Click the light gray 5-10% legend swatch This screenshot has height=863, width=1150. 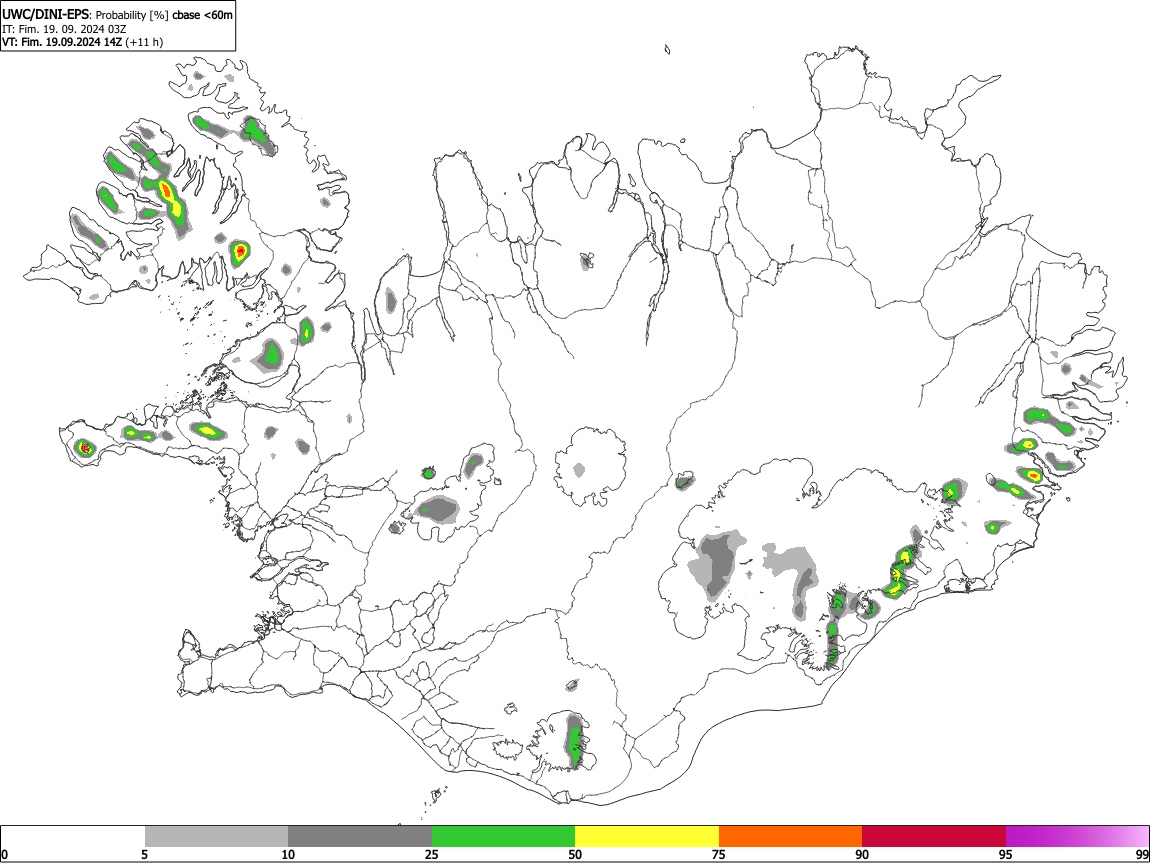point(216,837)
